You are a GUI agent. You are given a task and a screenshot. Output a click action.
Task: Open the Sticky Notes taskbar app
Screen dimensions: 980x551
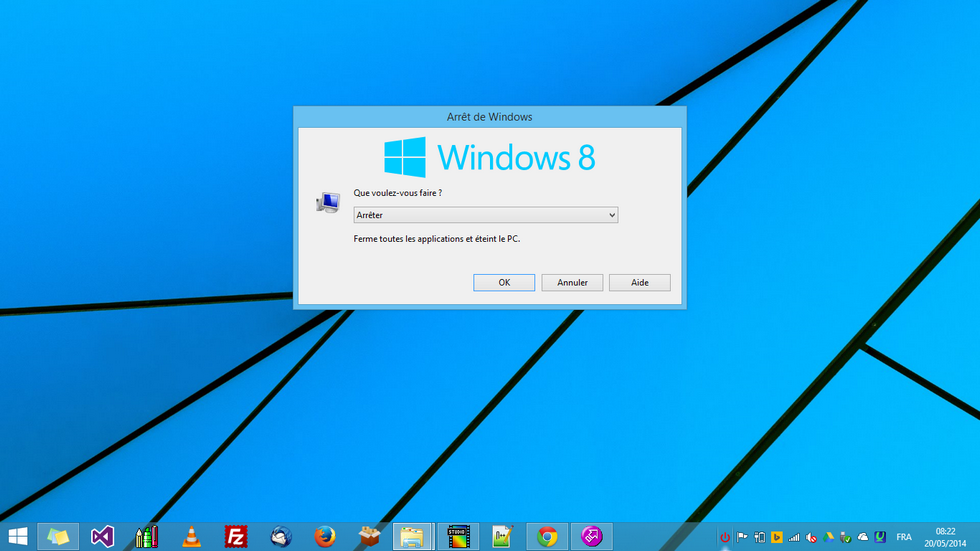tap(58, 537)
